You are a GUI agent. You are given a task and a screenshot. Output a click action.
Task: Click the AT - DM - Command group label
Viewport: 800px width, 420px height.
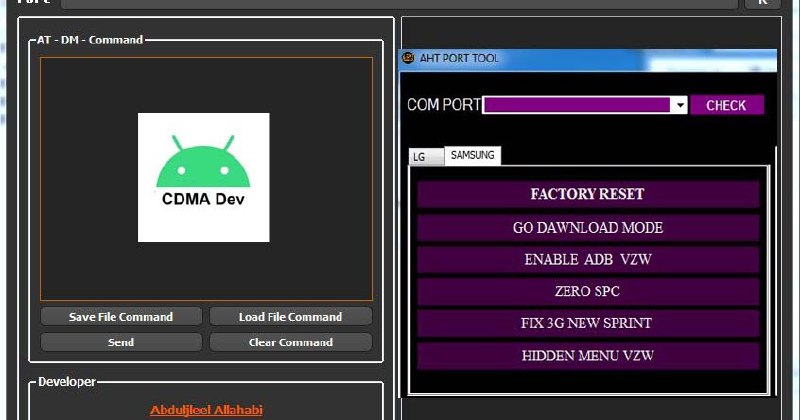90,40
